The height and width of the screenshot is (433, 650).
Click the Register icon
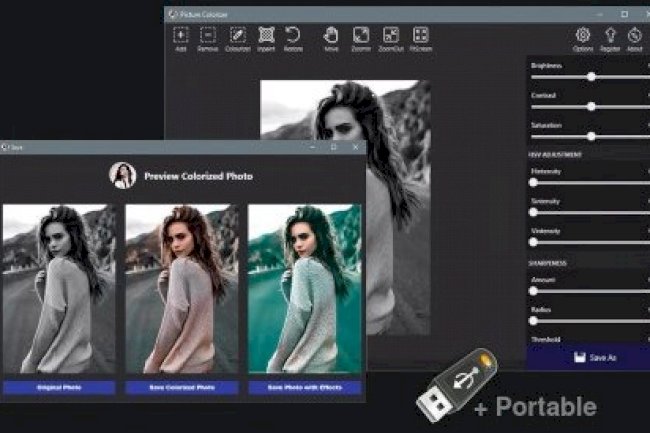610,36
